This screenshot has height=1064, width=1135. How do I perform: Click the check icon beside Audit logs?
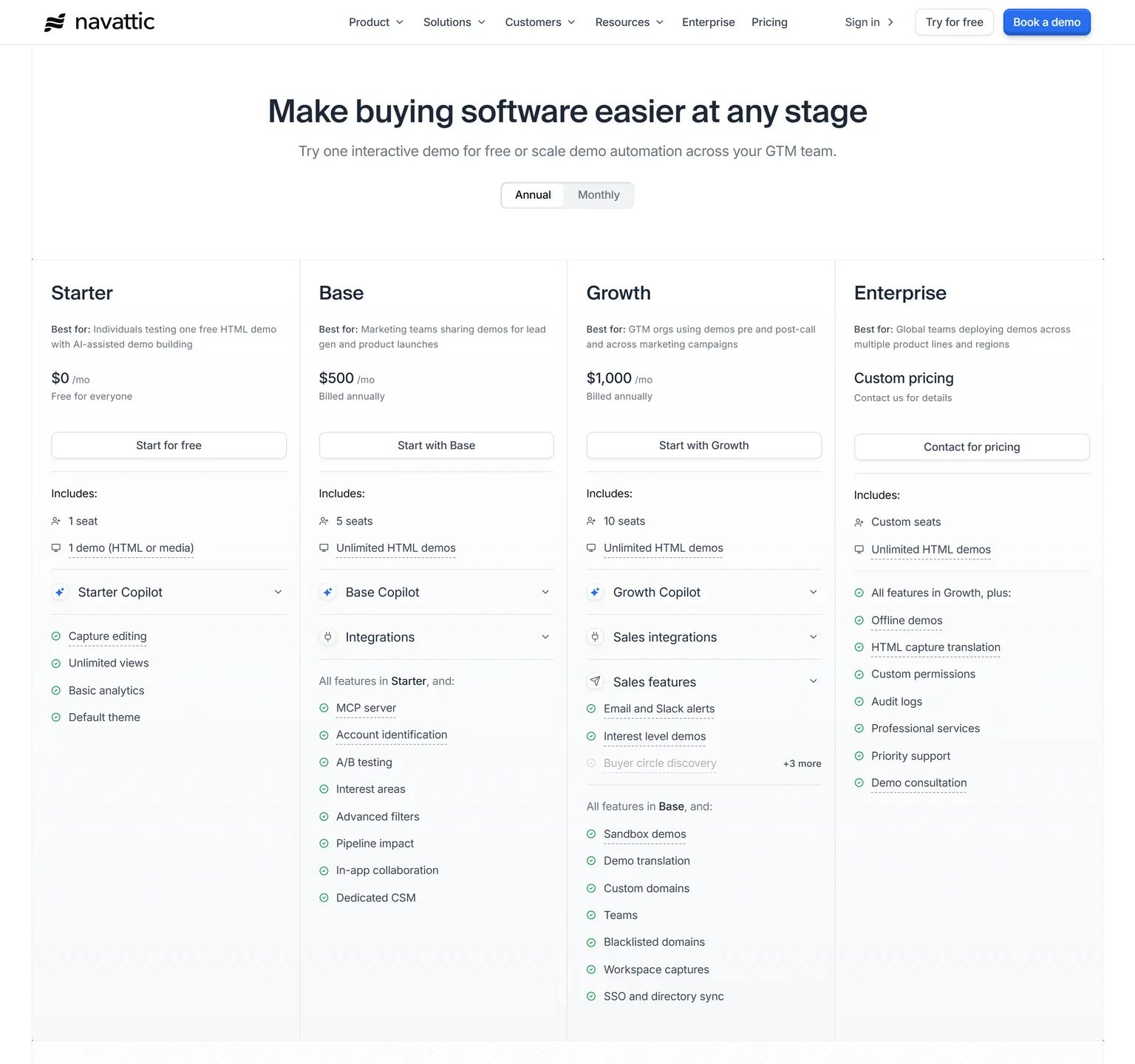pos(859,702)
